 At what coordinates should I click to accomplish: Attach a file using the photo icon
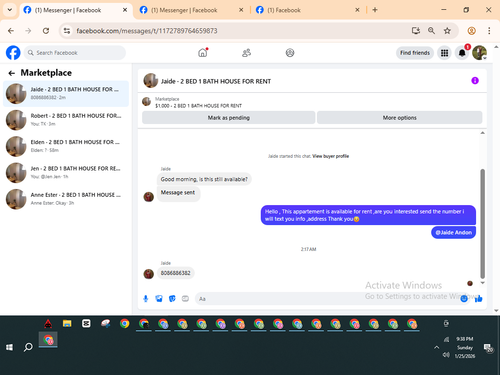coord(159,299)
